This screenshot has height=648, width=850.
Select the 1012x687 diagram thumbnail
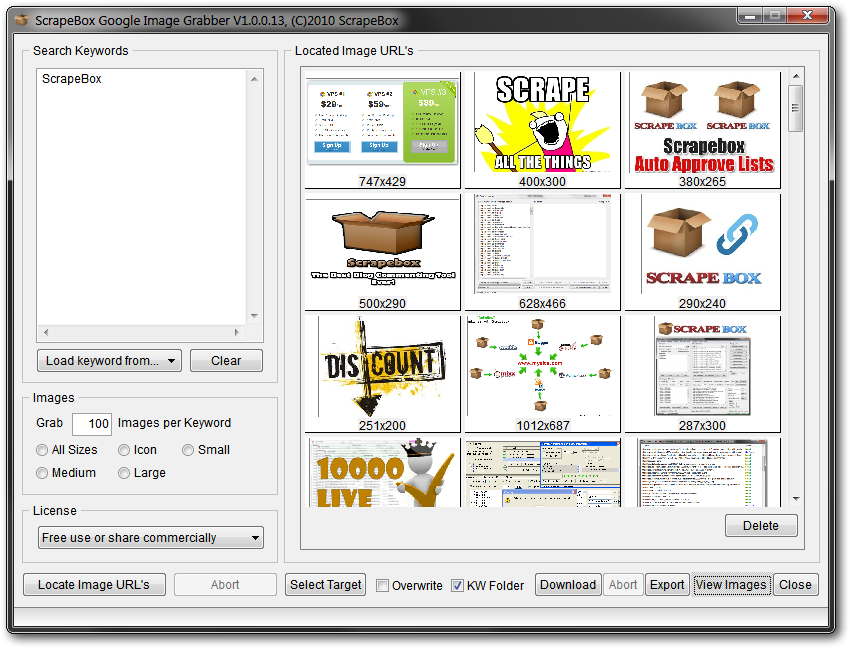point(542,366)
